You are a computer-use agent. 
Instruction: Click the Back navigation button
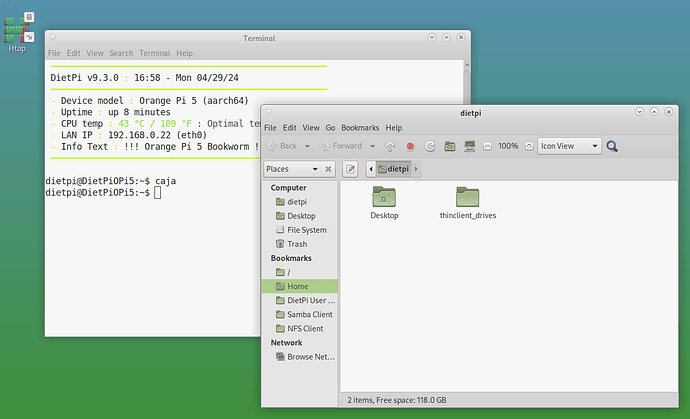coord(283,146)
